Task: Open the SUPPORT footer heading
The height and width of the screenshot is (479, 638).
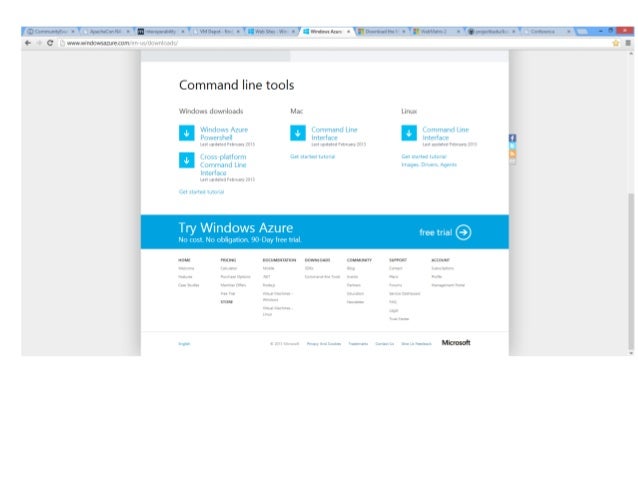Action: click(398, 260)
